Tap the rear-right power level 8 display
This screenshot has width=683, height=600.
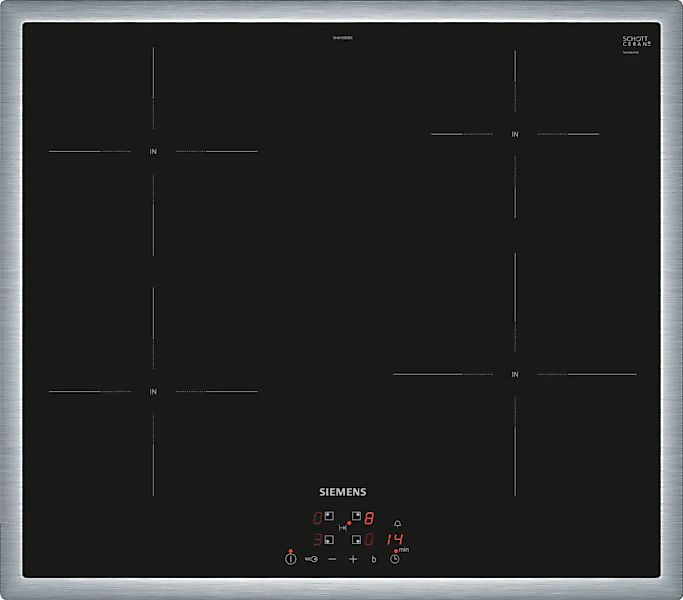pos(368,518)
